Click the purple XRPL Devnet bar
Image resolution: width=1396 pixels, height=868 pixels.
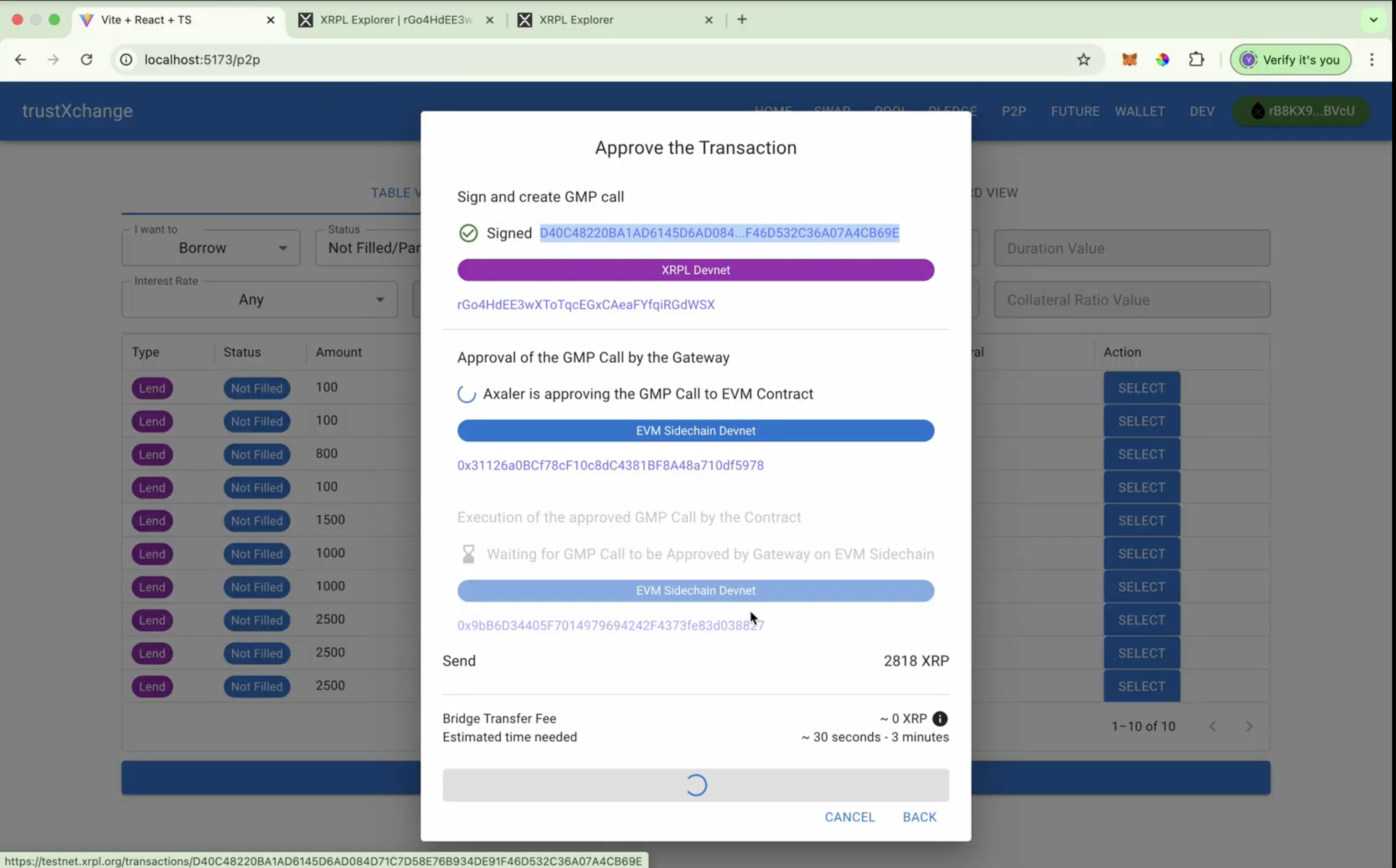point(696,270)
